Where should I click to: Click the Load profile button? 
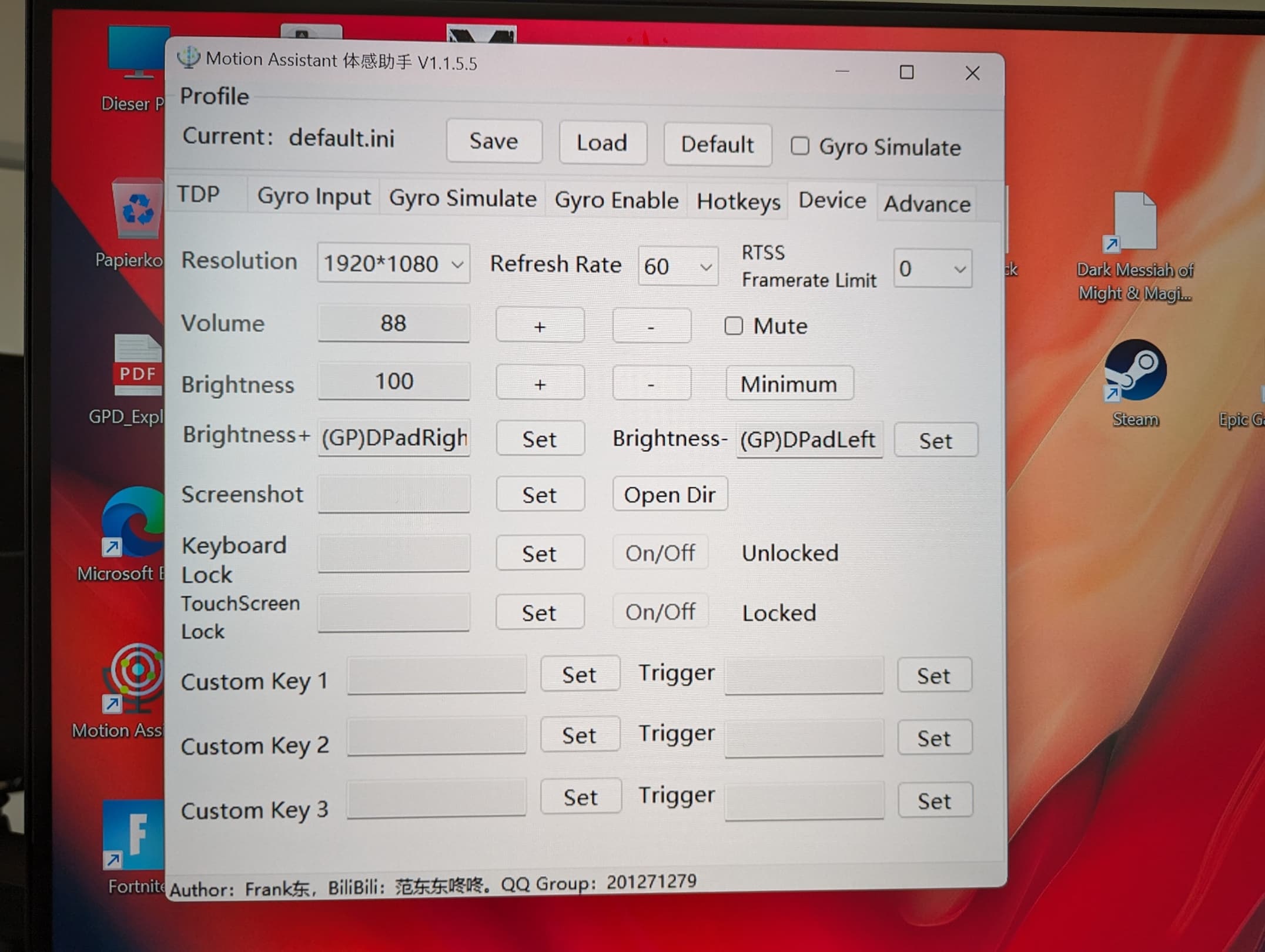(603, 143)
